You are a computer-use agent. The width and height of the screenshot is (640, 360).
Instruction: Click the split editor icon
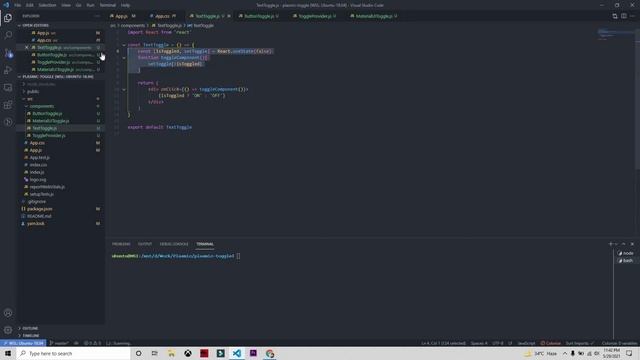click(624, 16)
